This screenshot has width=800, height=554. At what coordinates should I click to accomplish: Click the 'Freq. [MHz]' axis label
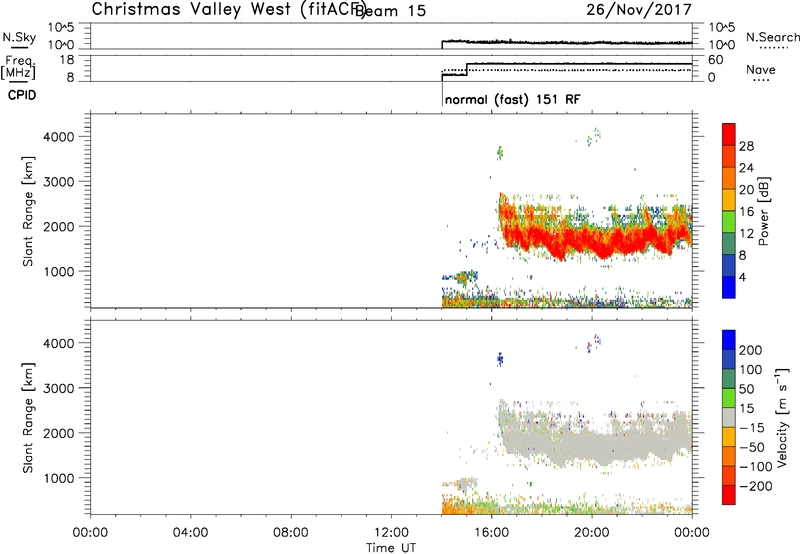(x=18, y=67)
